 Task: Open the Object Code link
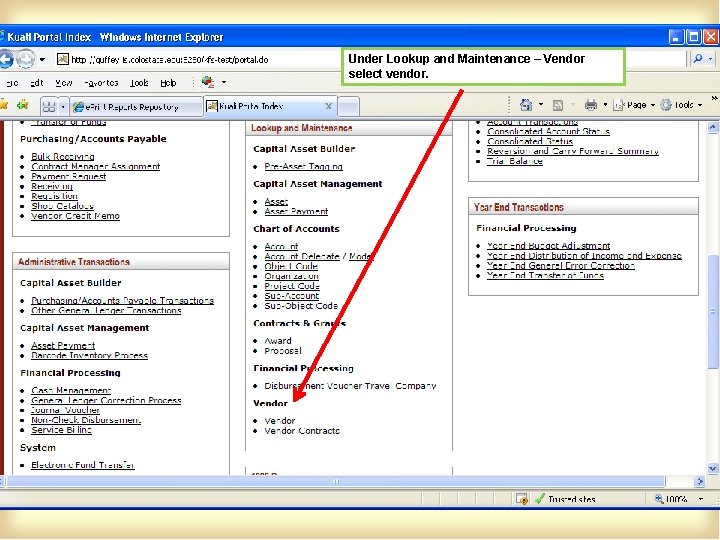click(x=291, y=266)
